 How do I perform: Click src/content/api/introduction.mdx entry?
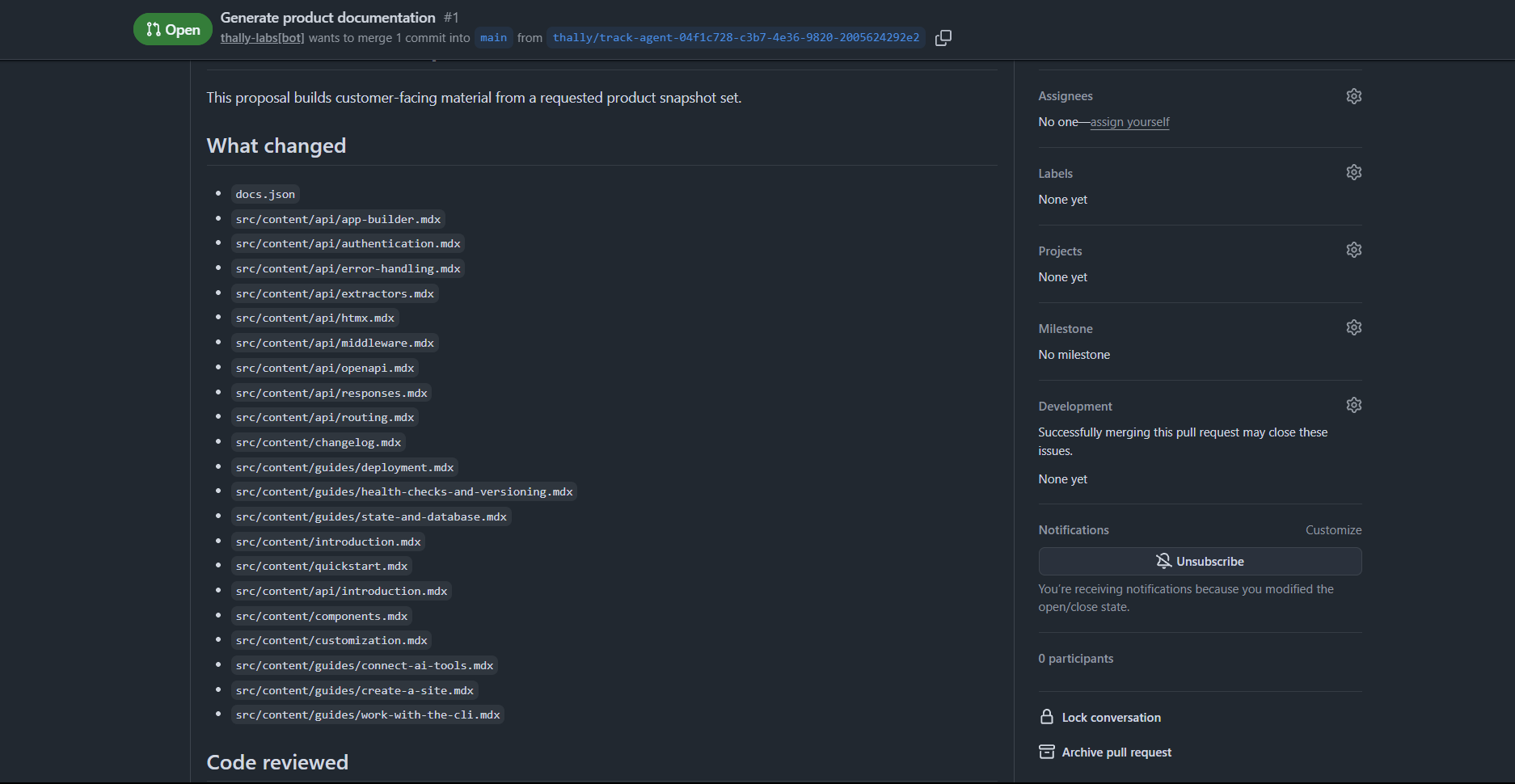341,591
